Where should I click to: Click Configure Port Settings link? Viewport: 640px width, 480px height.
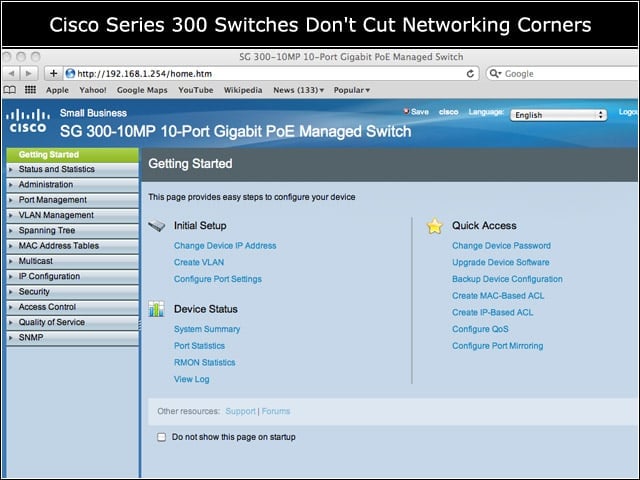click(x=218, y=279)
